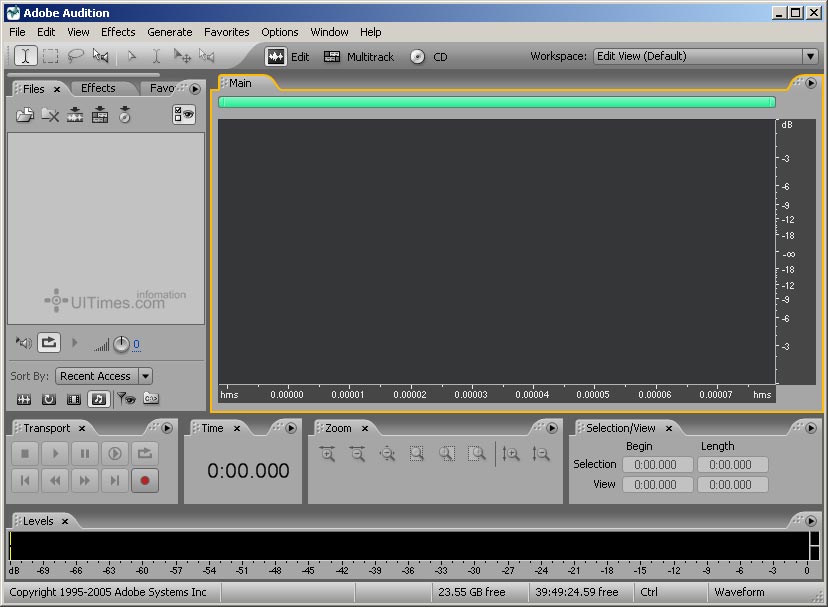The width and height of the screenshot is (828, 607).
Task: Click the Zoom In Vertically icon
Action: pos(511,453)
